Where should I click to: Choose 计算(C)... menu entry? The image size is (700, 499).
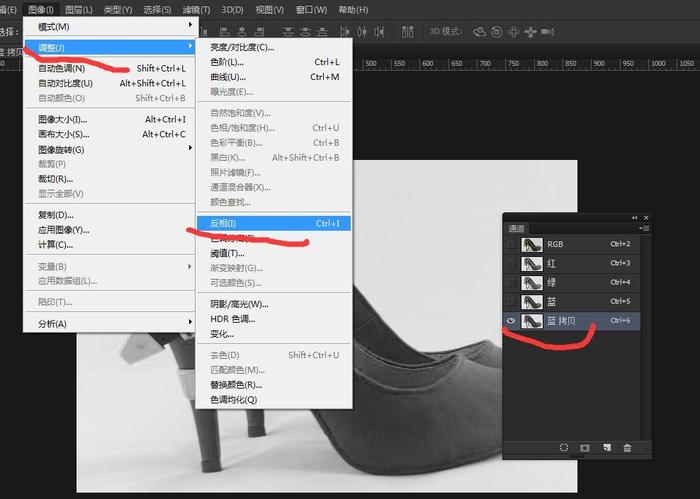(109, 245)
